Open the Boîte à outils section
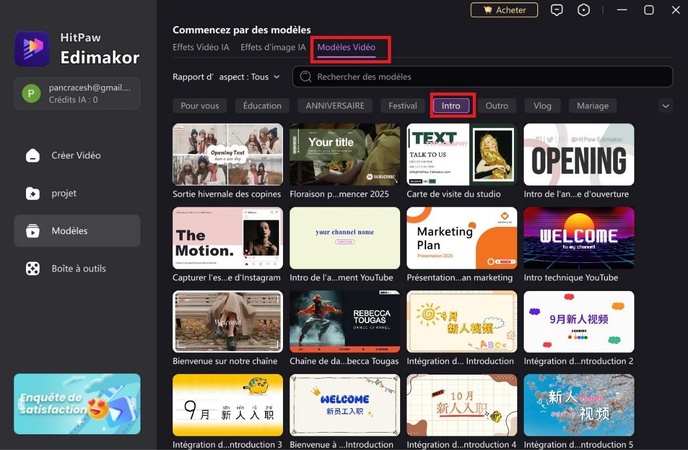The width and height of the screenshot is (688, 450). click(77, 268)
